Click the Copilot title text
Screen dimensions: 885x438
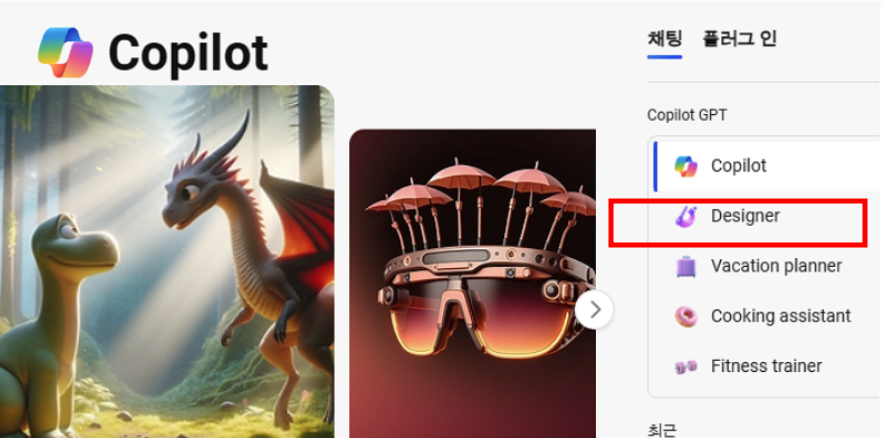(188, 53)
